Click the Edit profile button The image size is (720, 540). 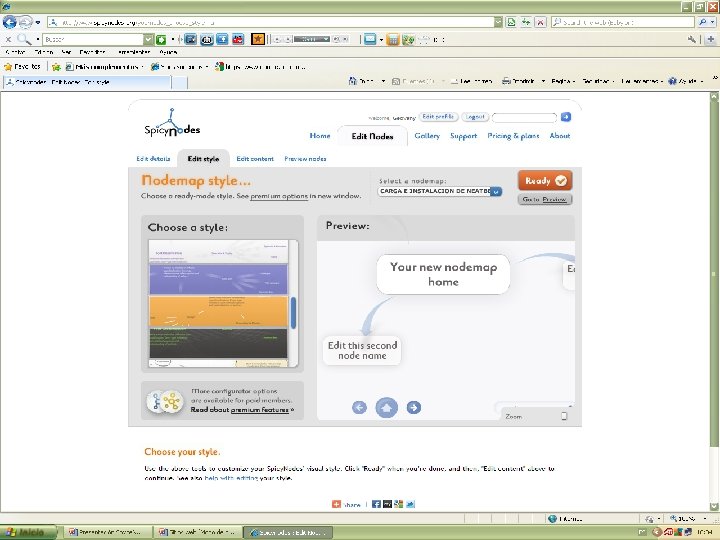[x=439, y=117]
